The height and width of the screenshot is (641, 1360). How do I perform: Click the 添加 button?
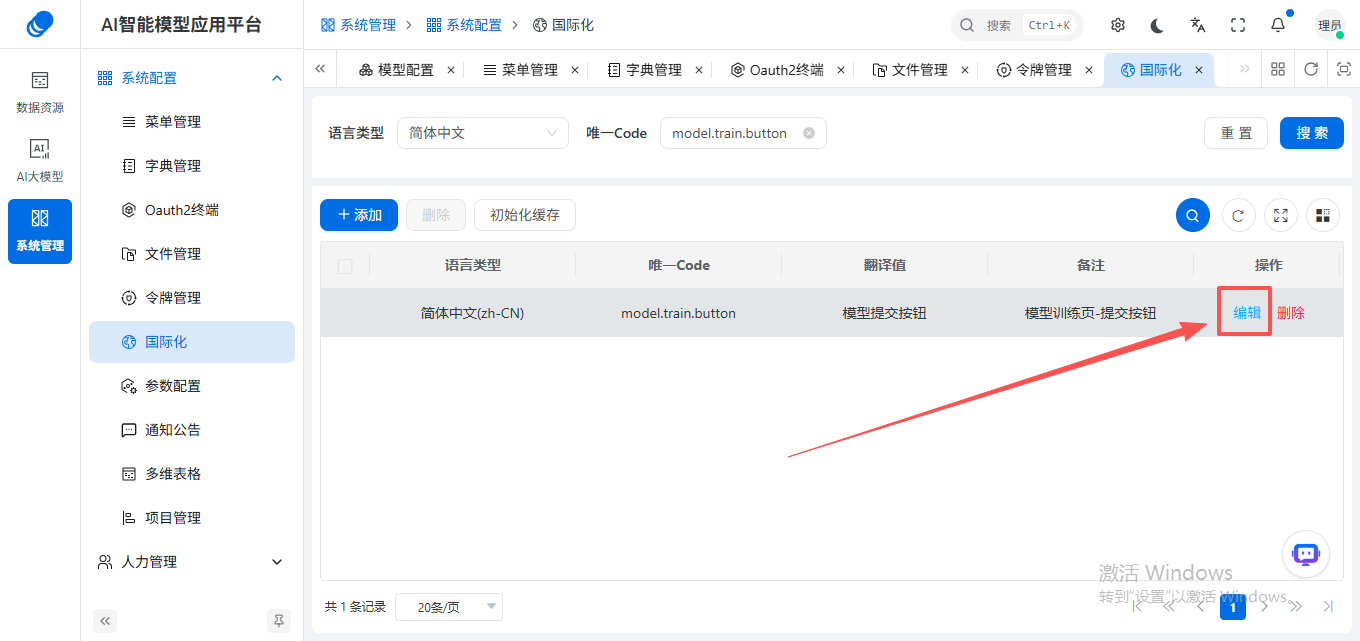click(x=359, y=215)
